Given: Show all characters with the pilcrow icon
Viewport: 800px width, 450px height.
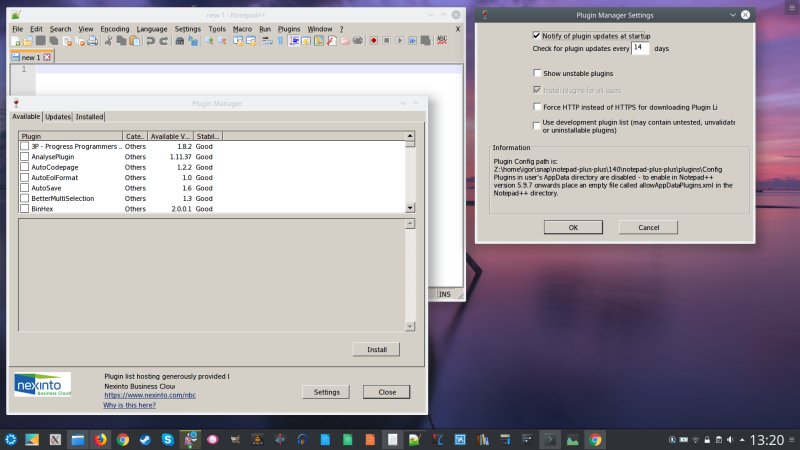Looking at the screenshot, I should coord(280,41).
